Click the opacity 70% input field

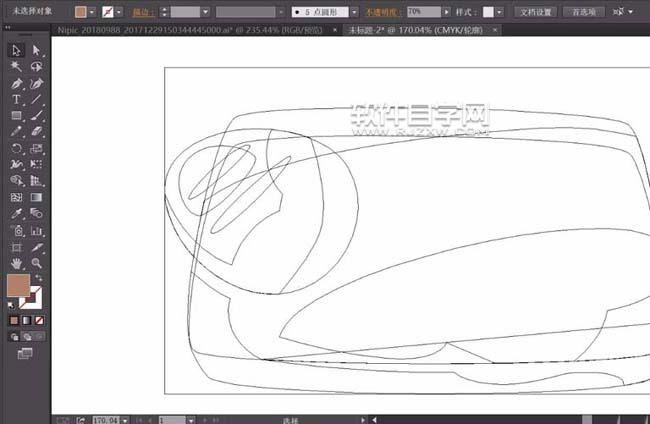point(424,12)
